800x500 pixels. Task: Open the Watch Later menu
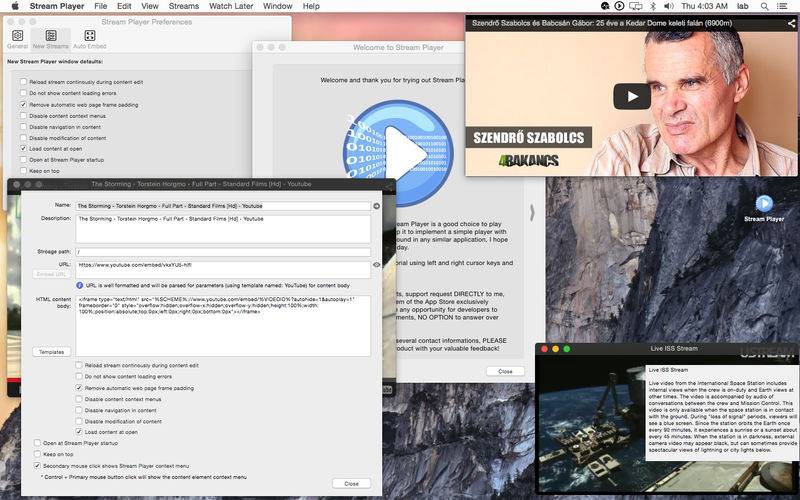click(x=231, y=6)
